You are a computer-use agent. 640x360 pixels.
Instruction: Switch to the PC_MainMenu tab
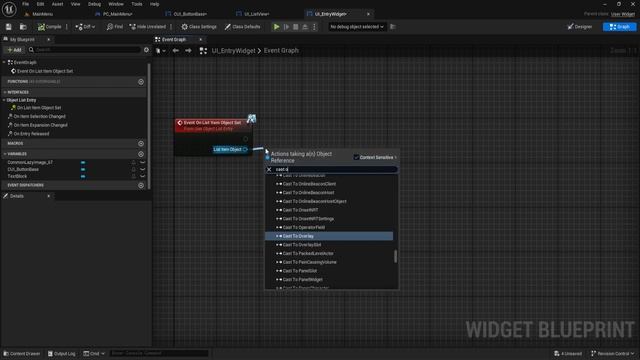click(x=118, y=14)
